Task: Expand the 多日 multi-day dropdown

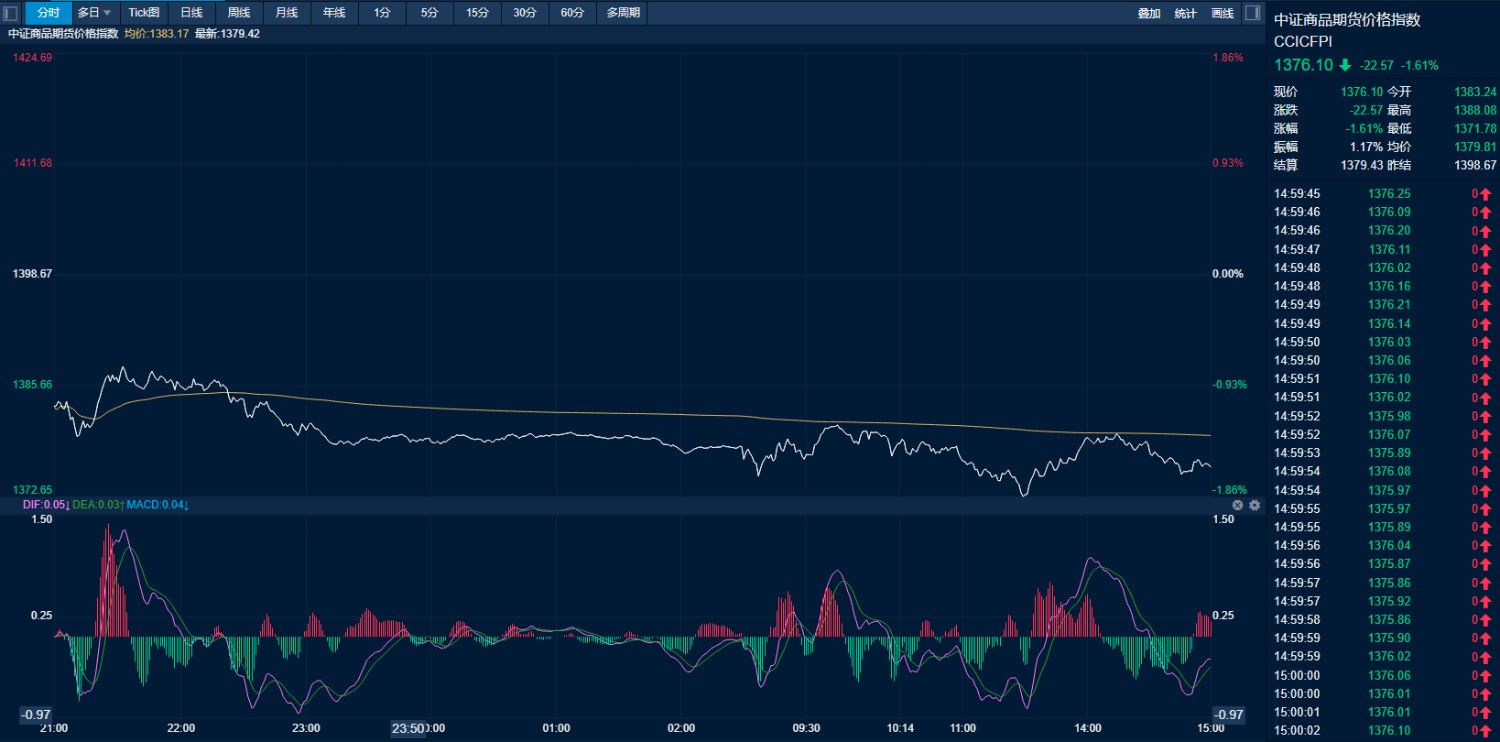Action: click(95, 13)
